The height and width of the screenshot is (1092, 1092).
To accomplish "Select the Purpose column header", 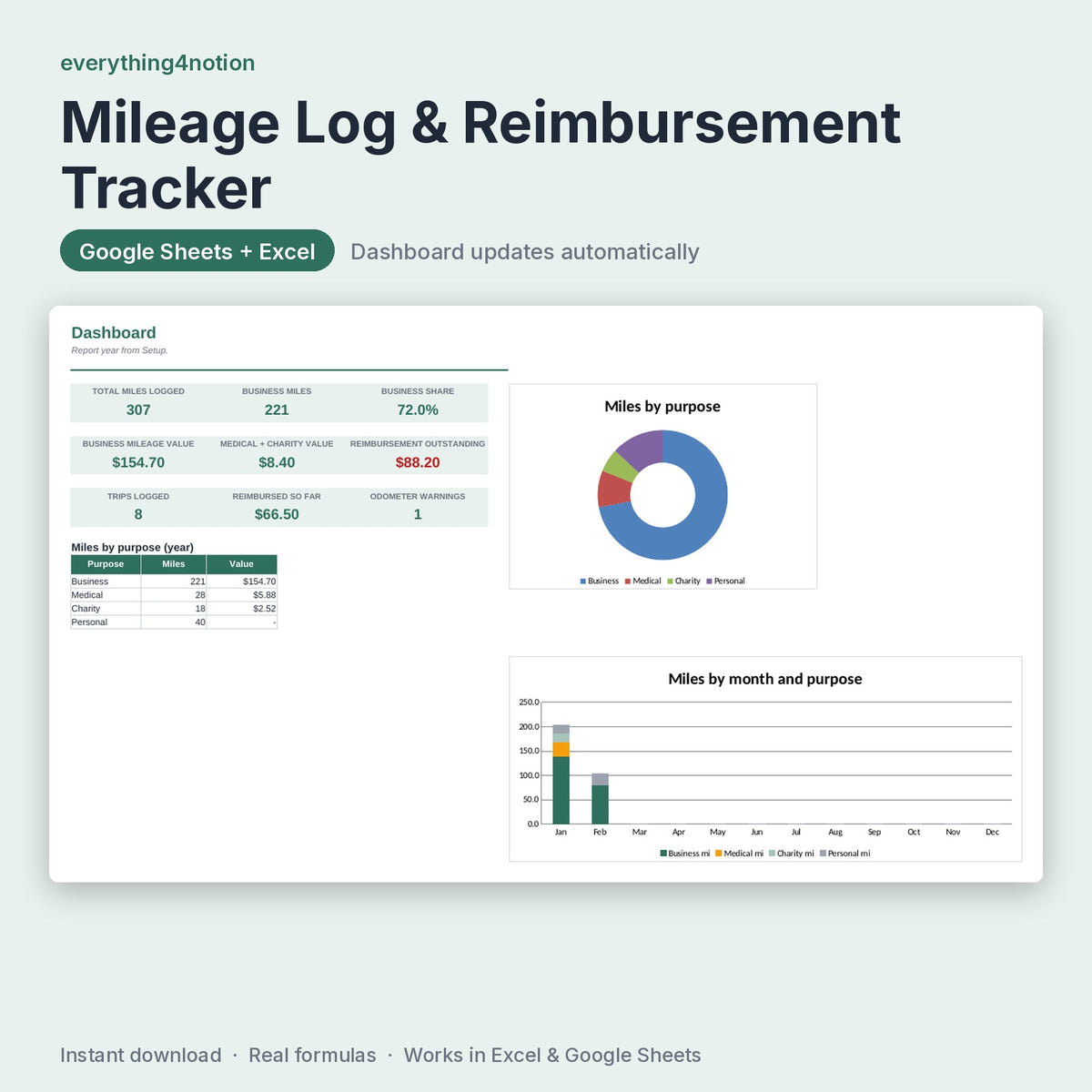I will pos(106,564).
